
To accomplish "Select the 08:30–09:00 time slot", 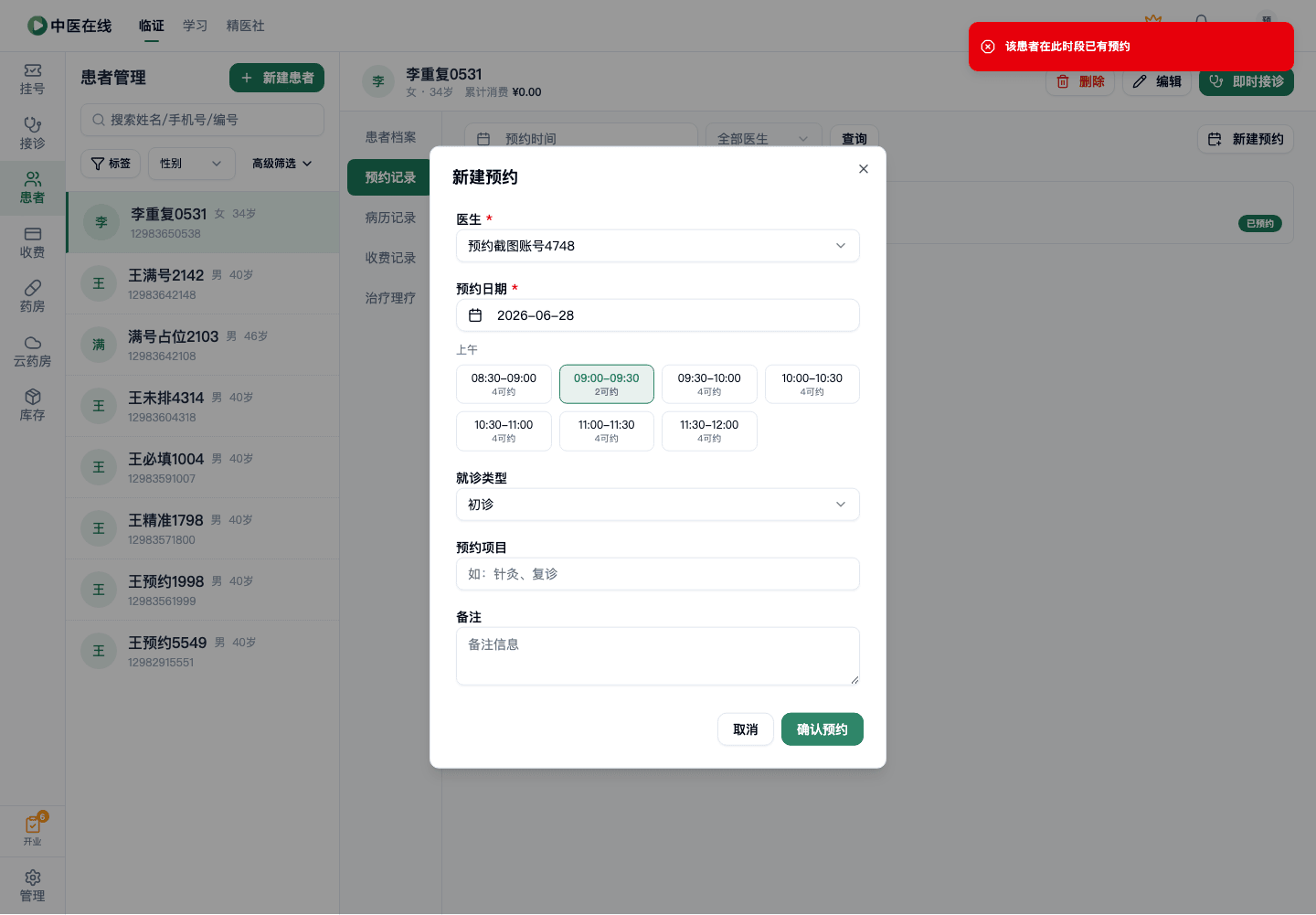I will pos(504,384).
